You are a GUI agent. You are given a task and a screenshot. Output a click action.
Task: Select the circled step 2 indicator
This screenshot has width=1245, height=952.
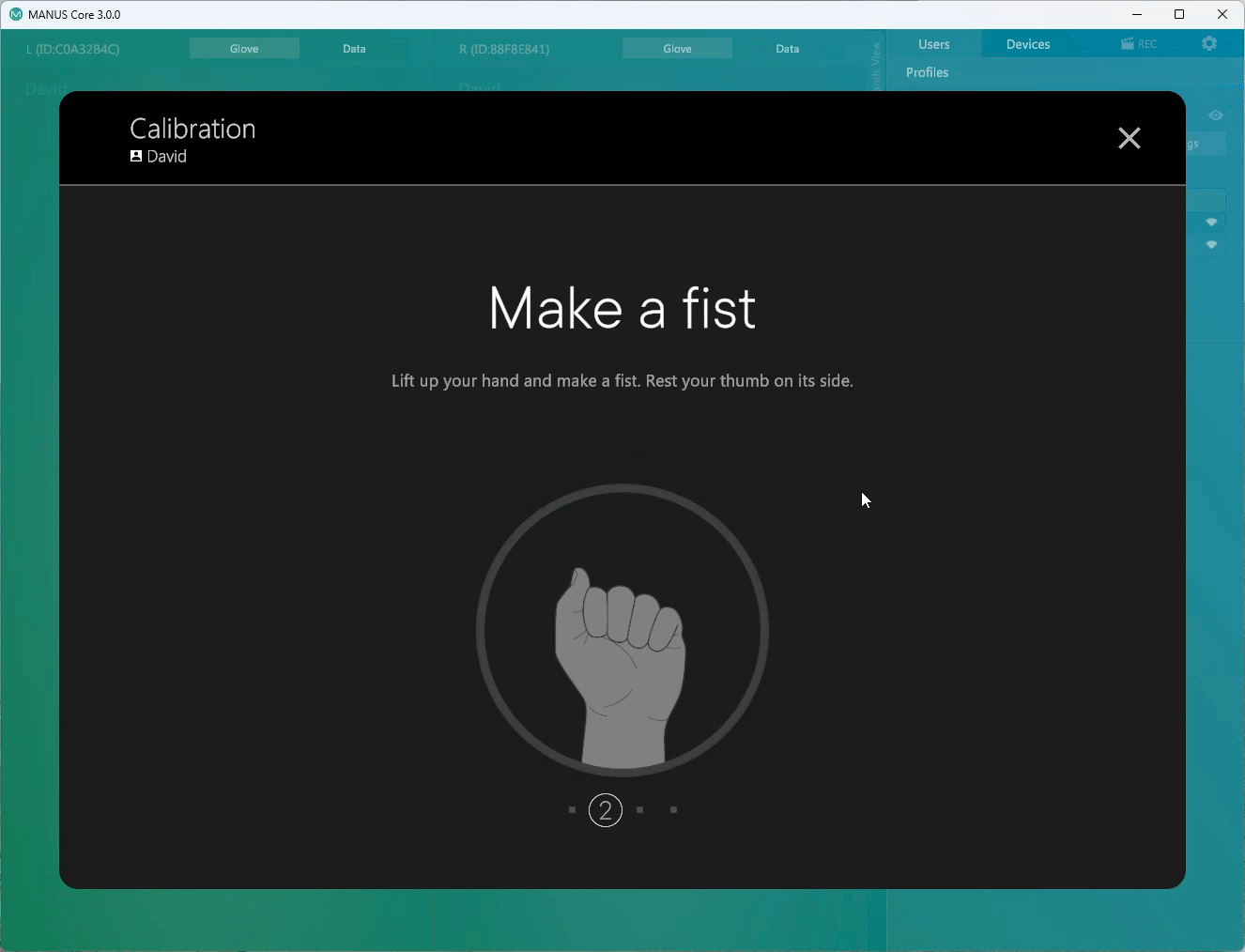click(x=606, y=810)
